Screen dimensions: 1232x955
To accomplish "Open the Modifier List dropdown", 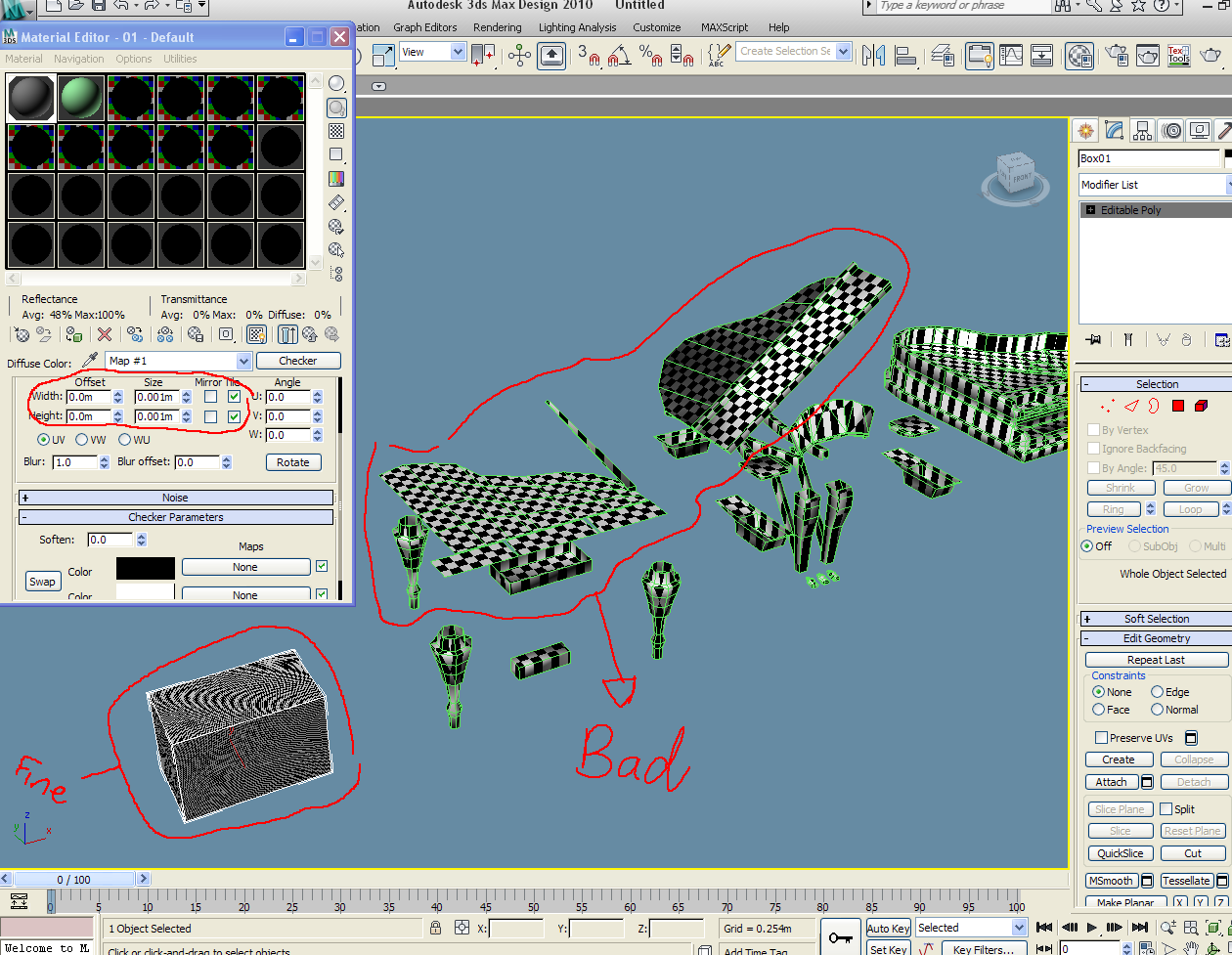I will pos(1155,185).
